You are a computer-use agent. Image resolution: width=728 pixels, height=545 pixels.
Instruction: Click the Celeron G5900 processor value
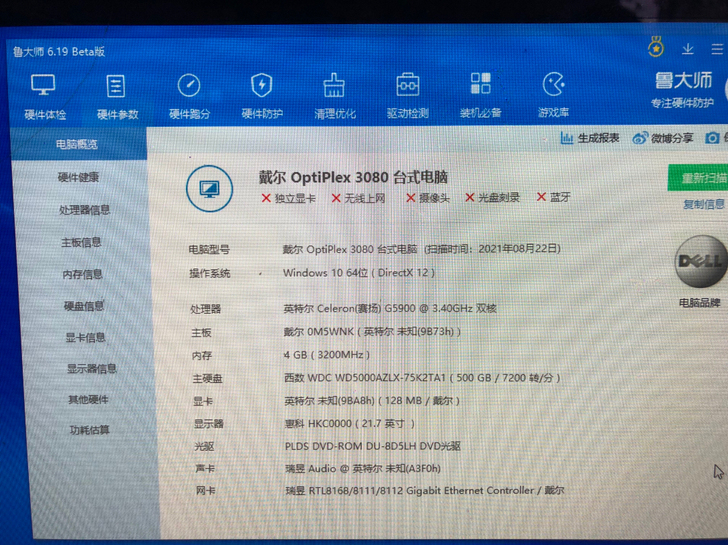tap(390, 308)
